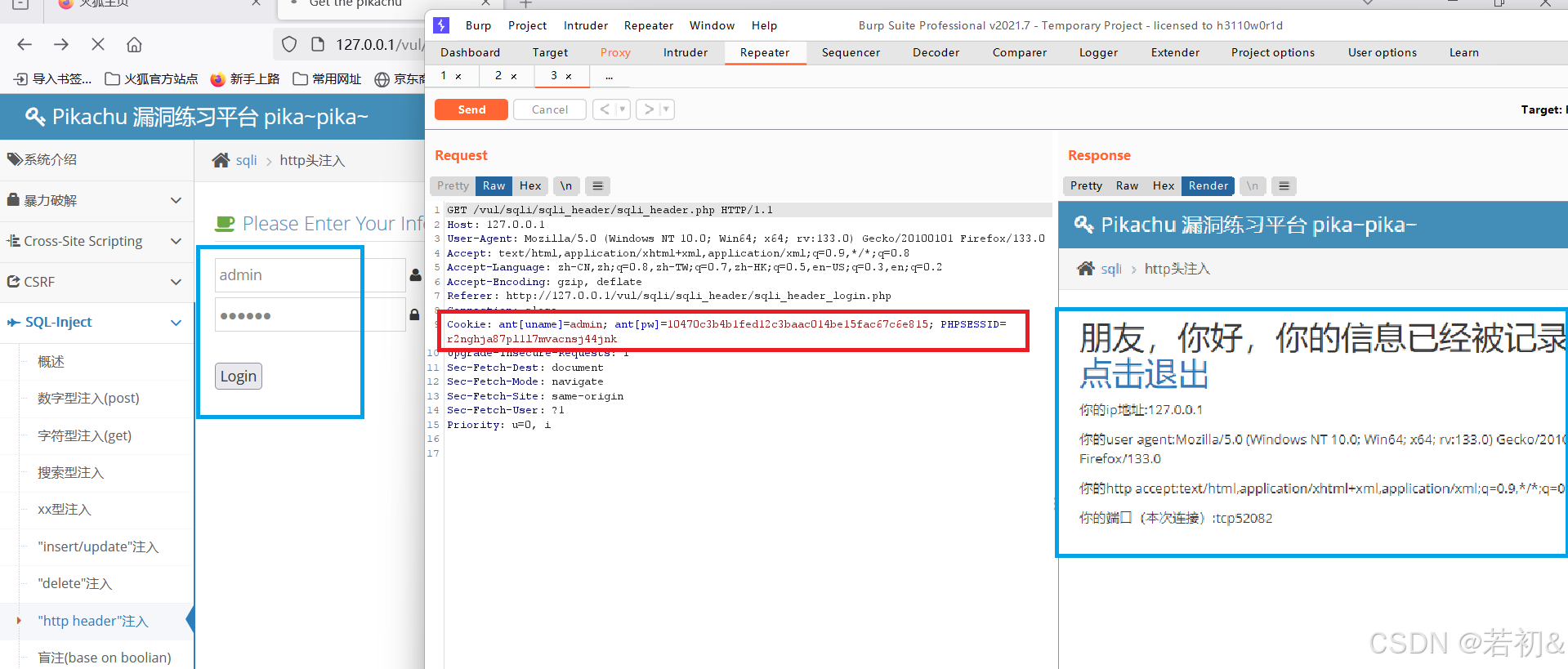Switch to Proxy tab
This screenshot has height=669, width=1568.
click(x=615, y=52)
